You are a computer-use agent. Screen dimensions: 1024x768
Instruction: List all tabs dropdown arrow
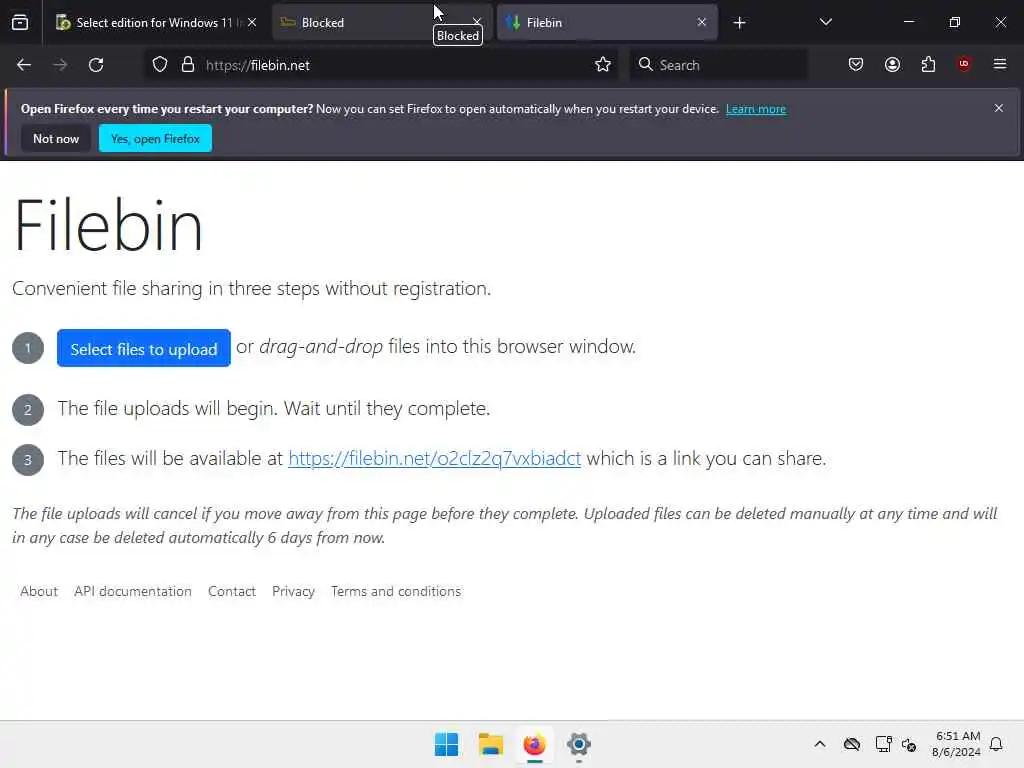[825, 23]
